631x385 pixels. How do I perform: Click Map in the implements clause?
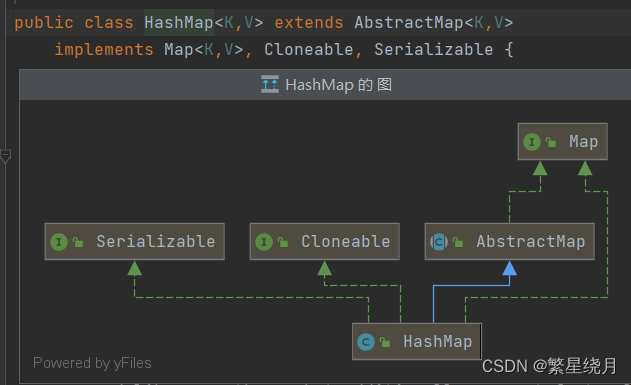click(x=179, y=49)
